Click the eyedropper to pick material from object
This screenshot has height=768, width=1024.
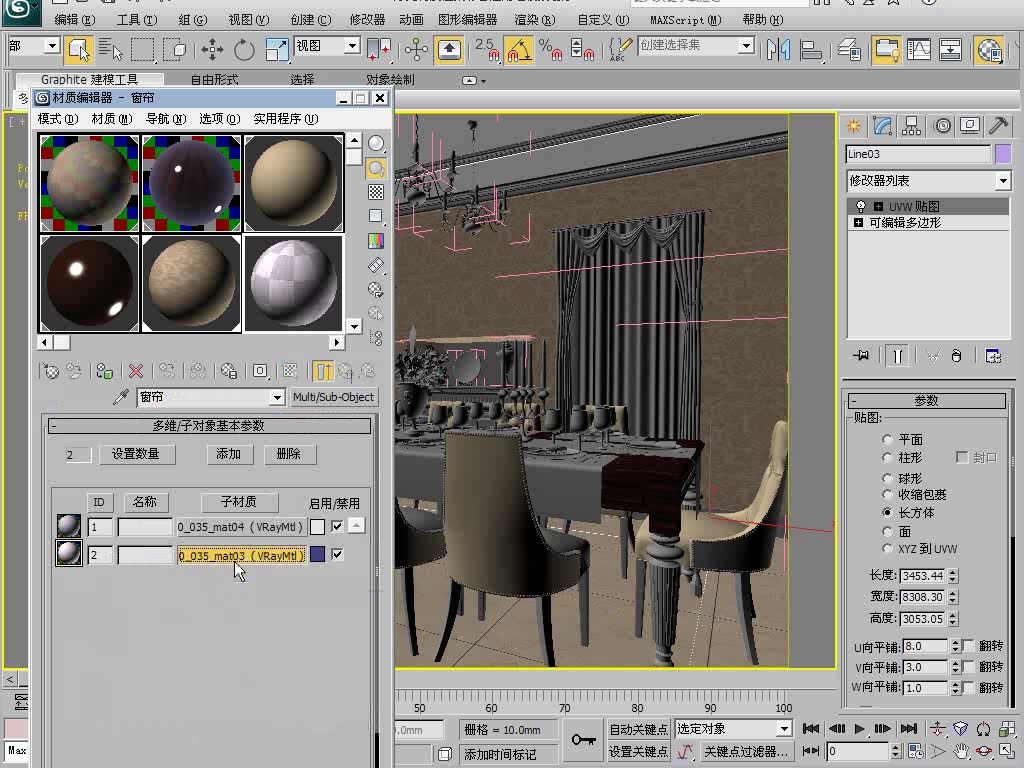[122, 397]
